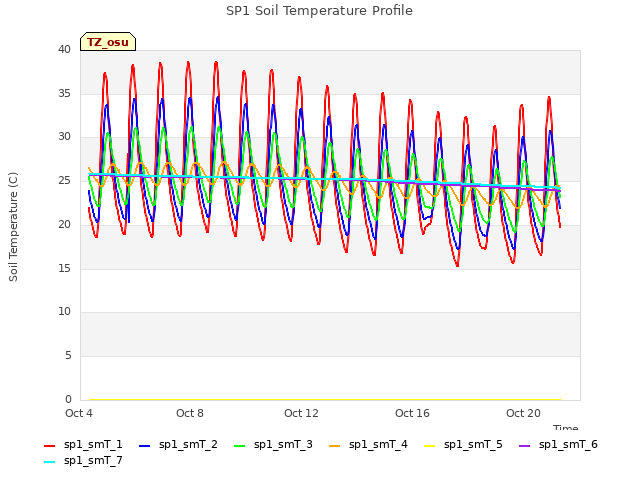This screenshot has width=640, height=480.
Task: Toggle the sp1_smT_3 legend entry
Action: coord(273,444)
